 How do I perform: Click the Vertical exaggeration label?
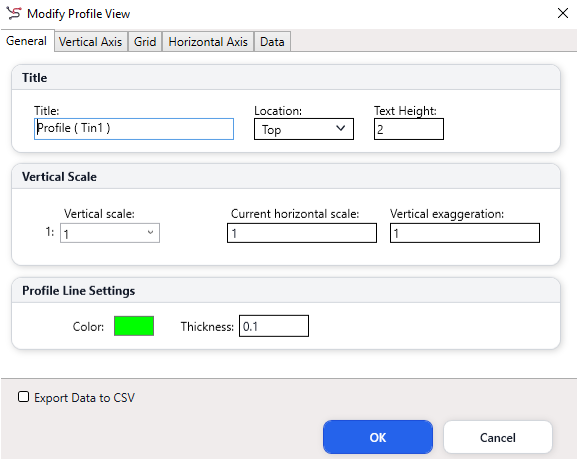coord(447,214)
